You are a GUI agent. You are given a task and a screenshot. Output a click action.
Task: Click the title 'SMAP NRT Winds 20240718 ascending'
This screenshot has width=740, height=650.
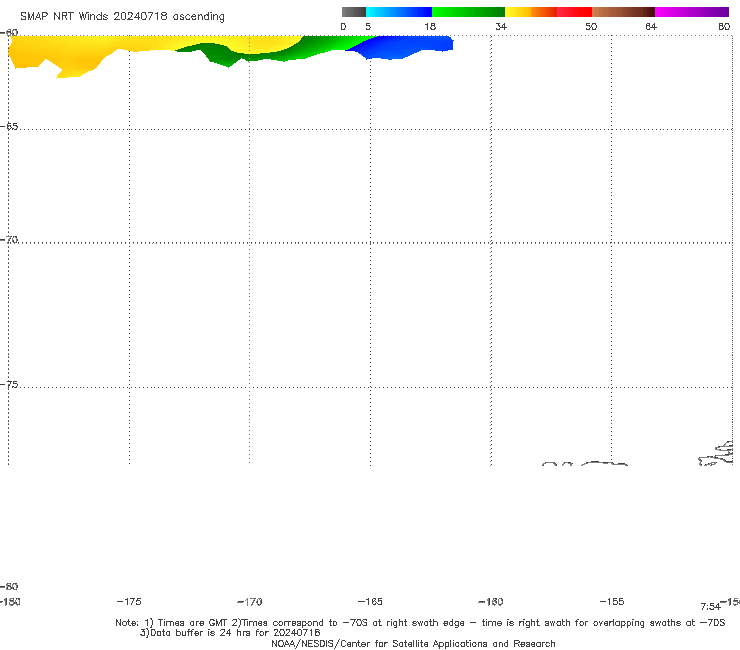pyautogui.click(x=122, y=16)
